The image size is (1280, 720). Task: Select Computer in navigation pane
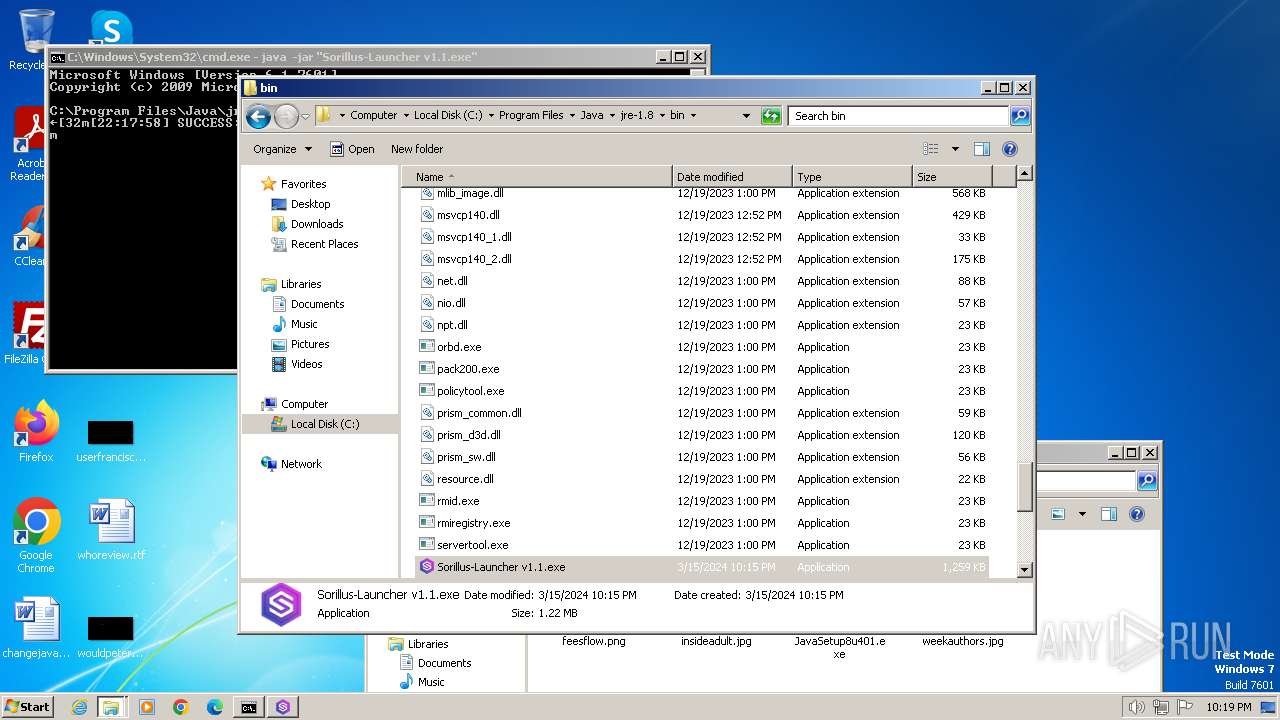pyautogui.click(x=304, y=404)
